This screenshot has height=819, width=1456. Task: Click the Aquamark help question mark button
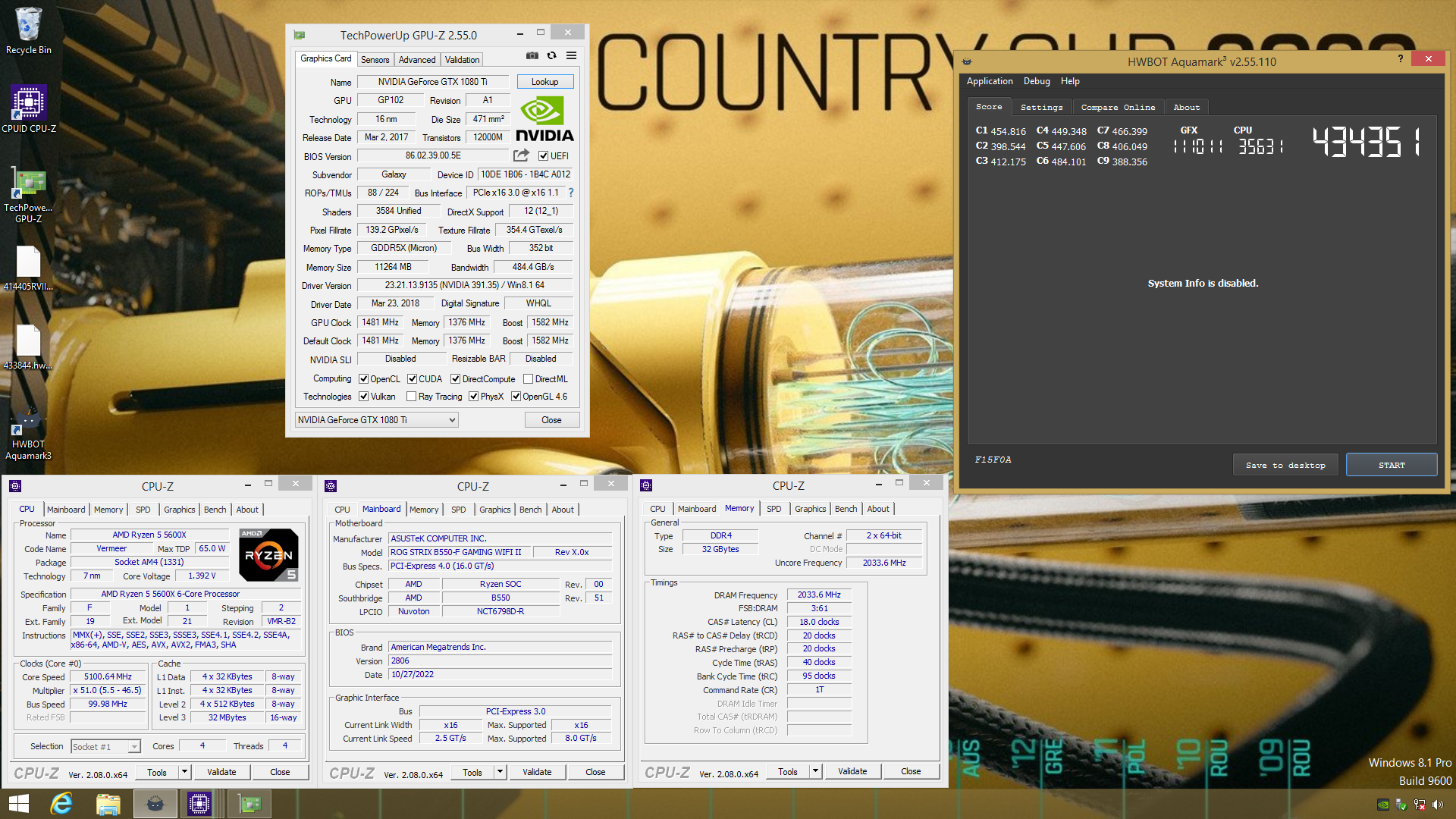click(1400, 59)
